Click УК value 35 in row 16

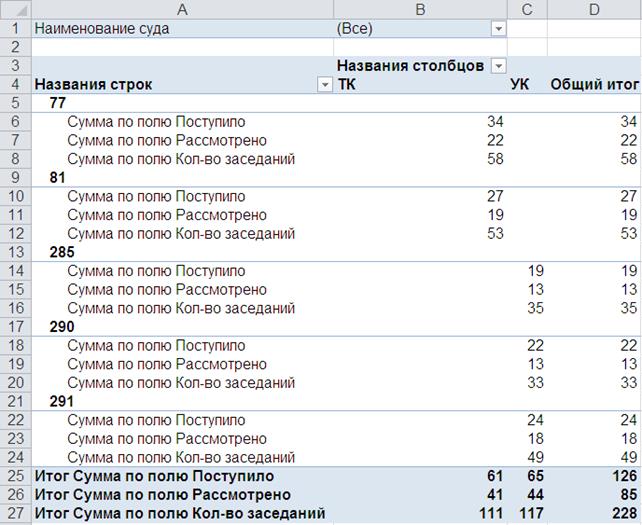[536, 308]
